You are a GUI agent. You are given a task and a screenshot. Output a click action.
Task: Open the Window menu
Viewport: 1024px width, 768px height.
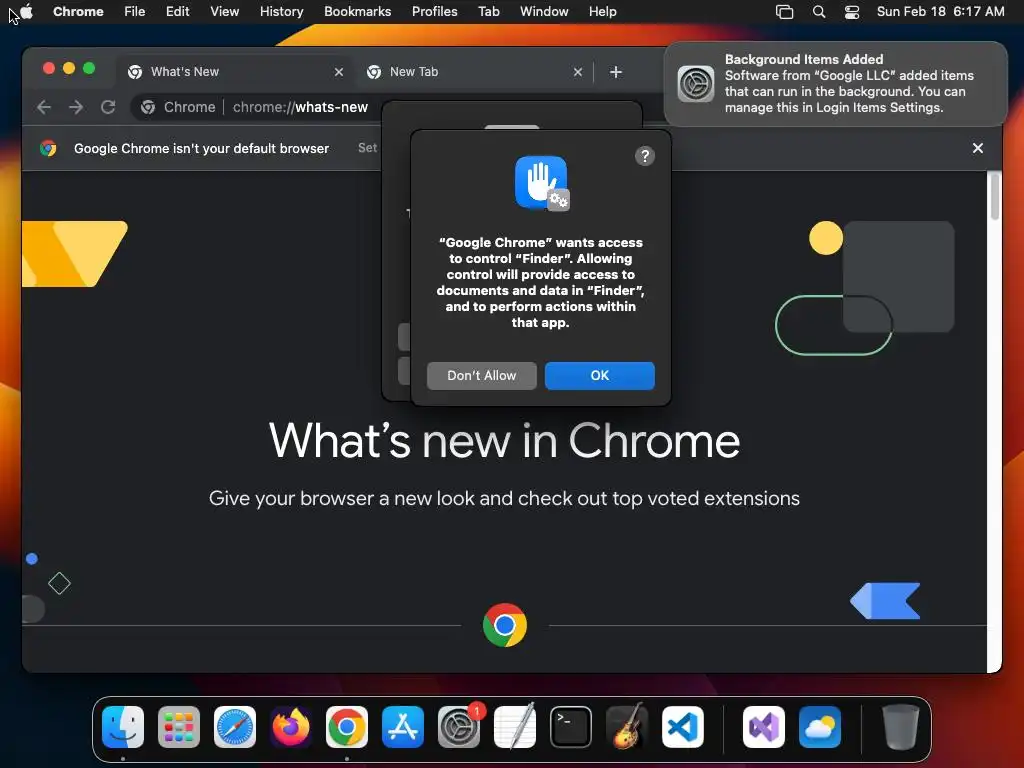coord(544,12)
